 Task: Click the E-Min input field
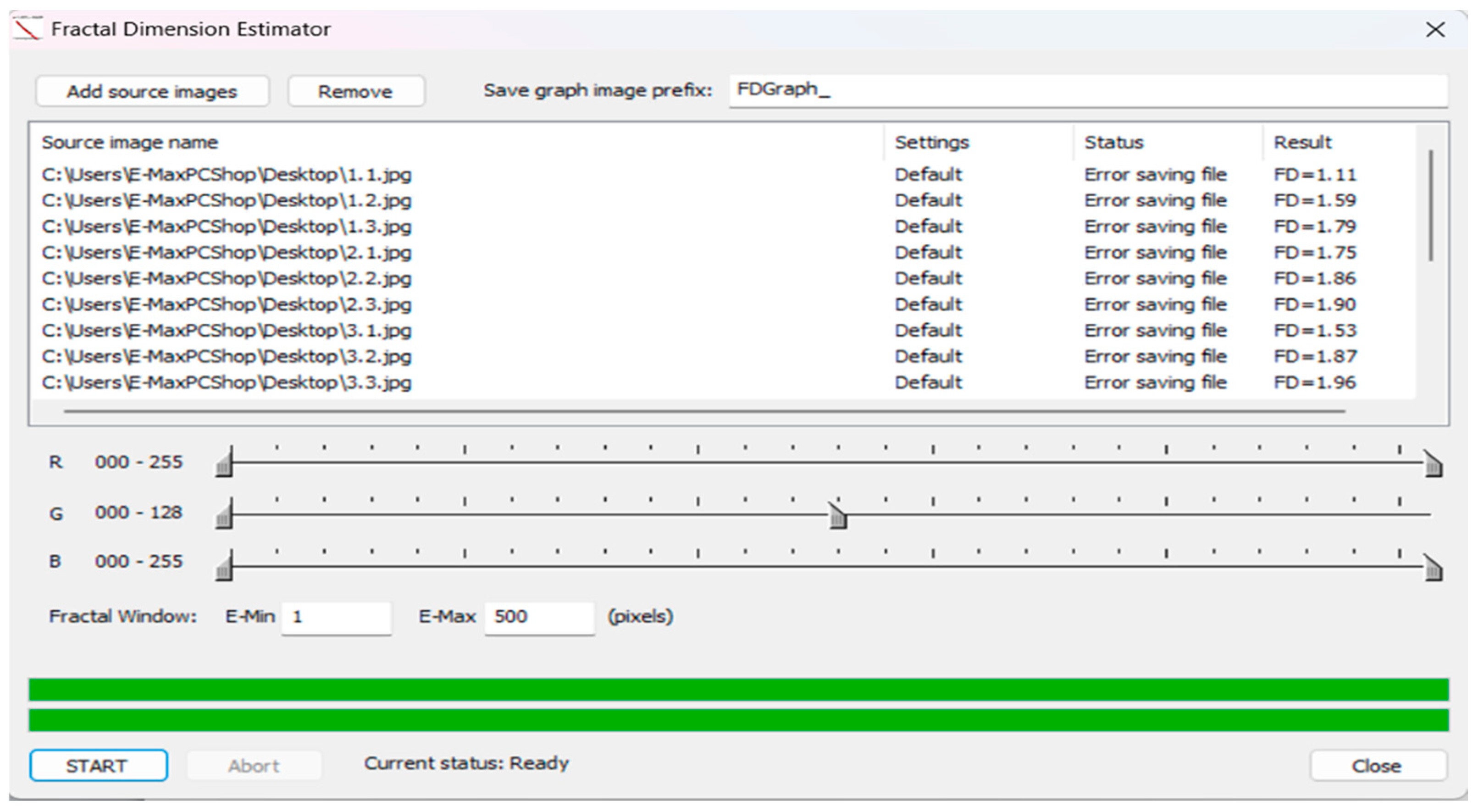tap(337, 618)
